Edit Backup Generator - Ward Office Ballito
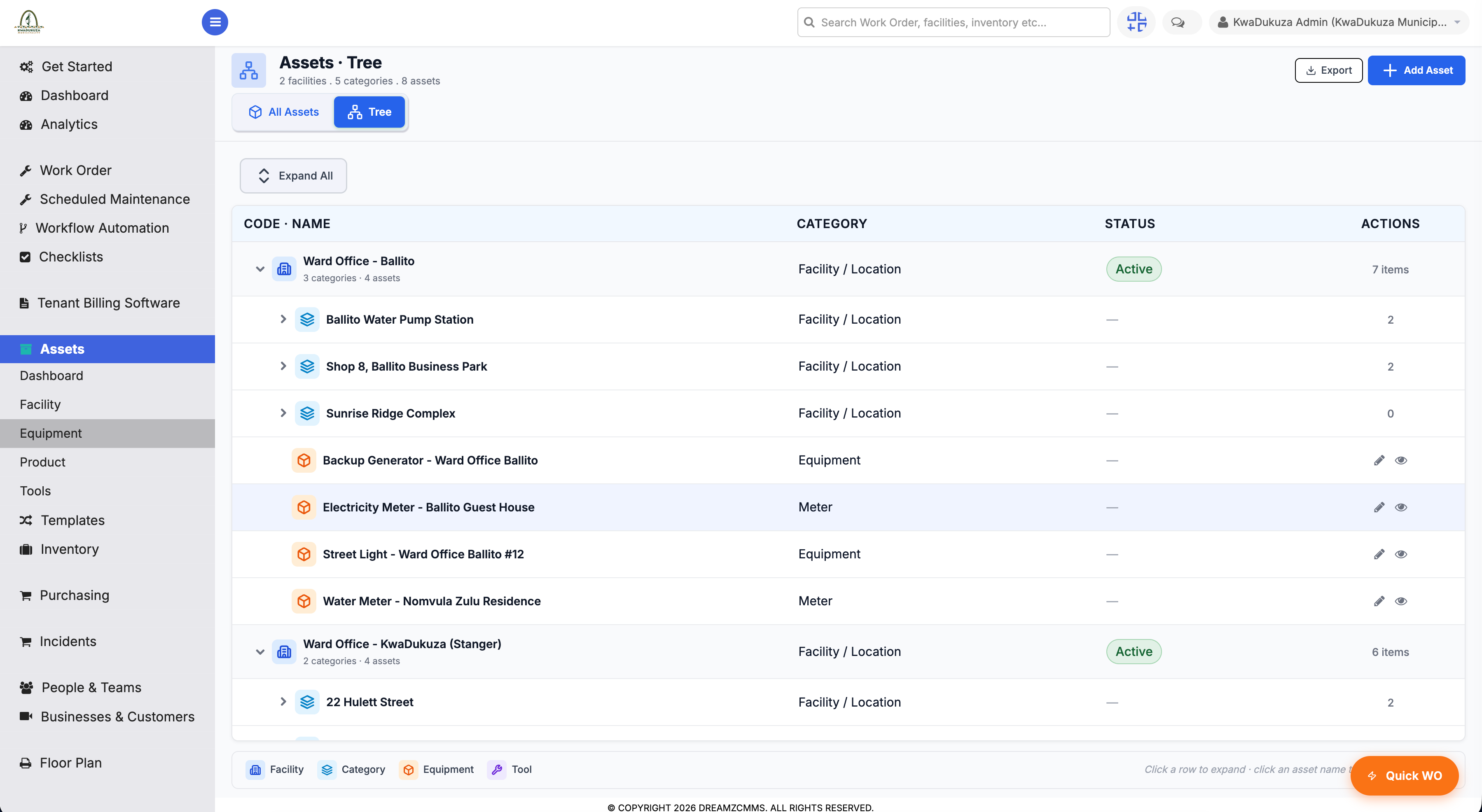The image size is (1482, 812). tap(1379, 460)
